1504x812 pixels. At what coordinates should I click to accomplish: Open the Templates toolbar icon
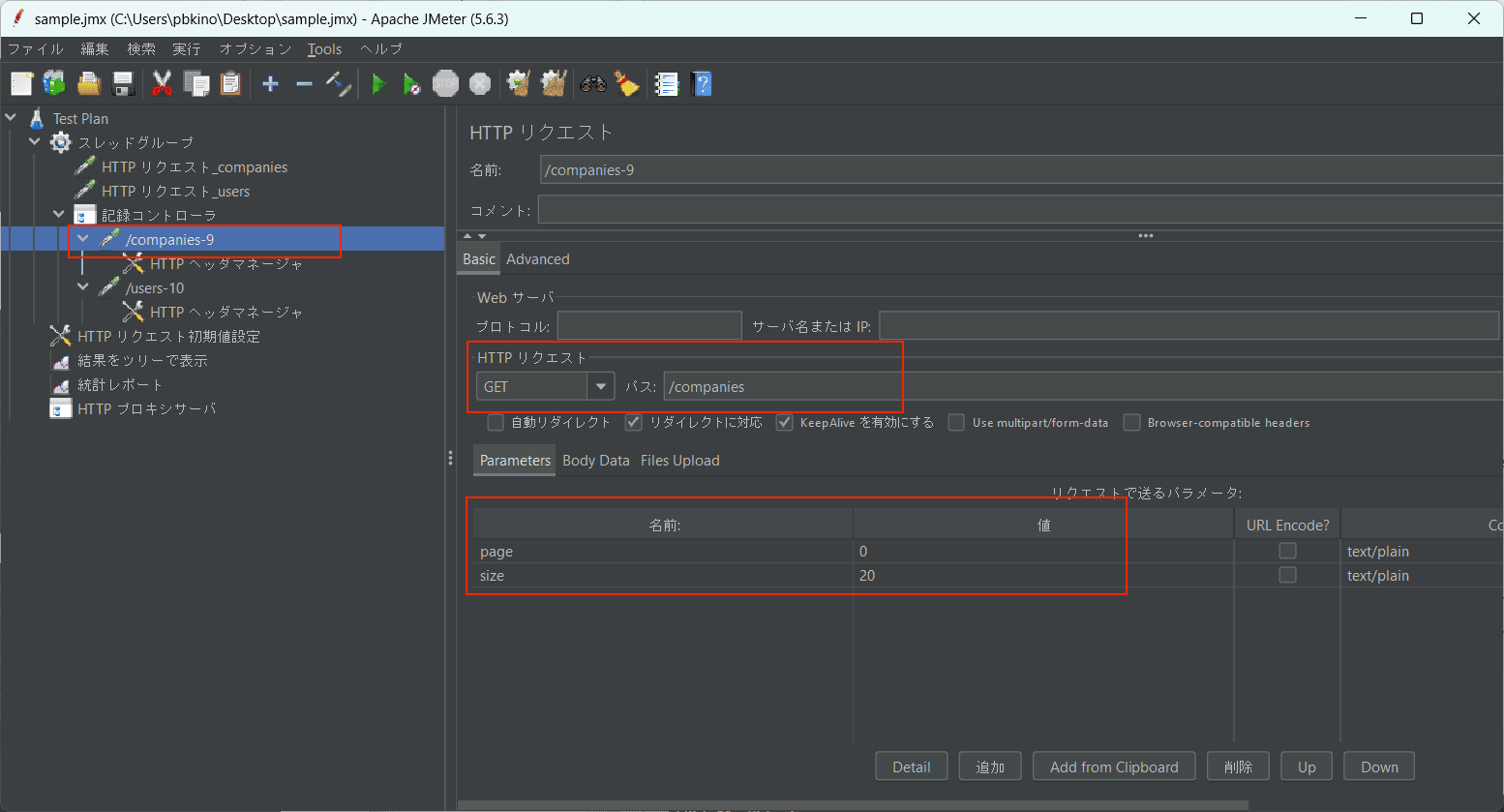tap(54, 84)
